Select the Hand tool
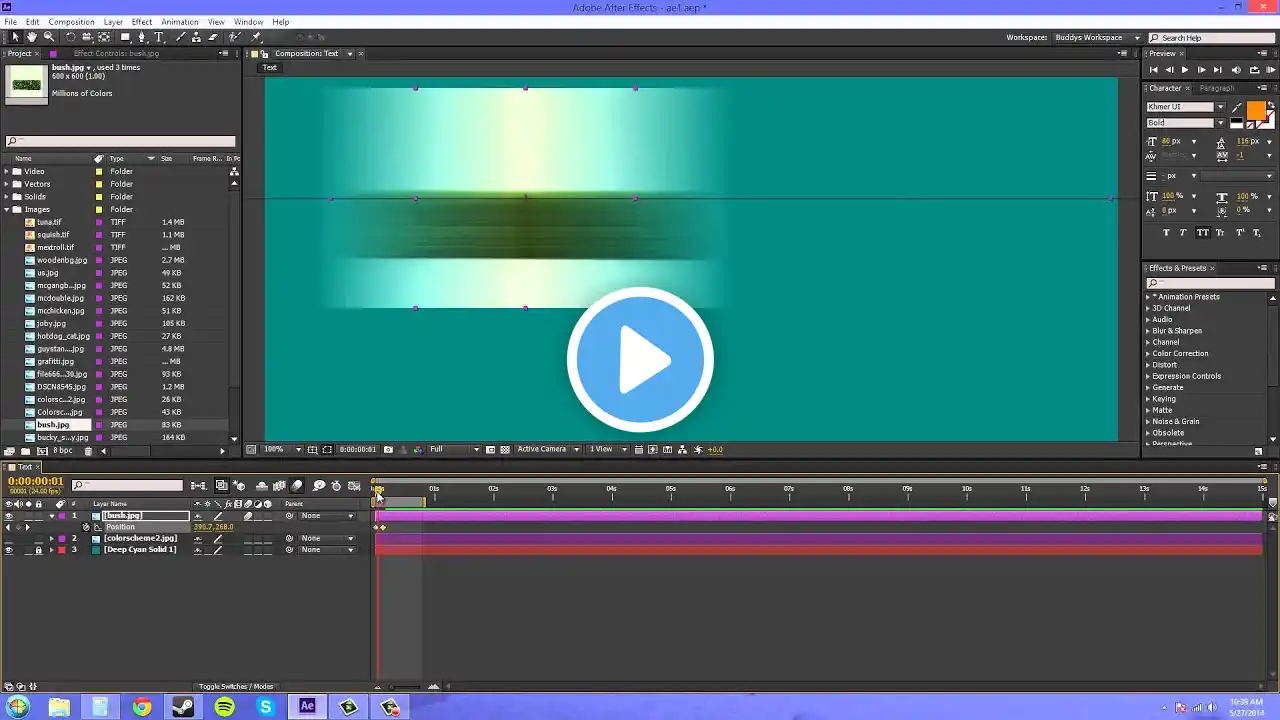The width and height of the screenshot is (1280, 720). click(x=32, y=37)
